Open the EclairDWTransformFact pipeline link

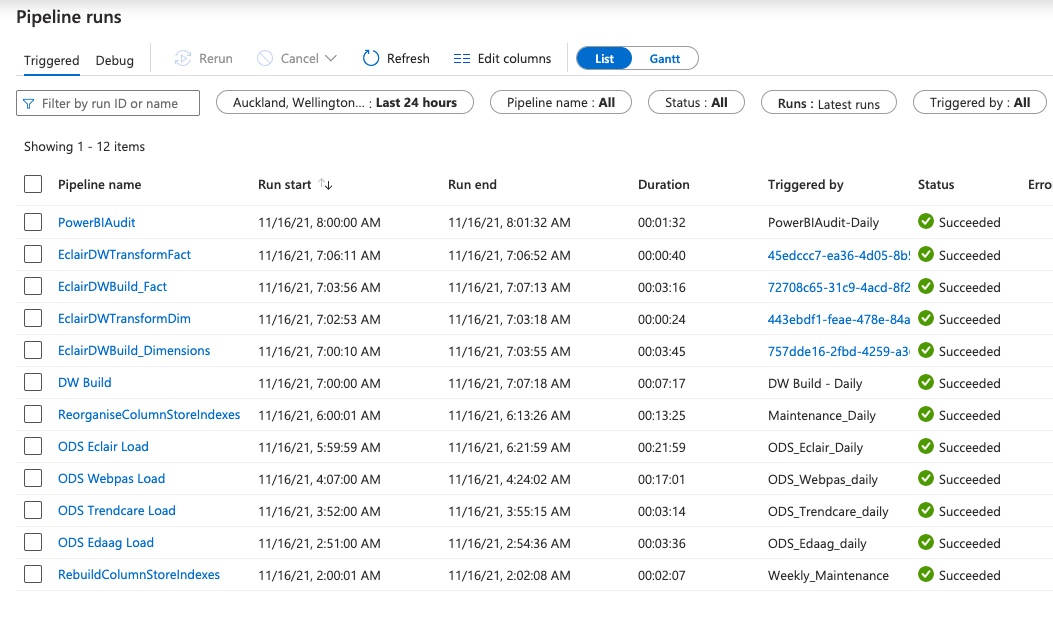(x=124, y=255)
